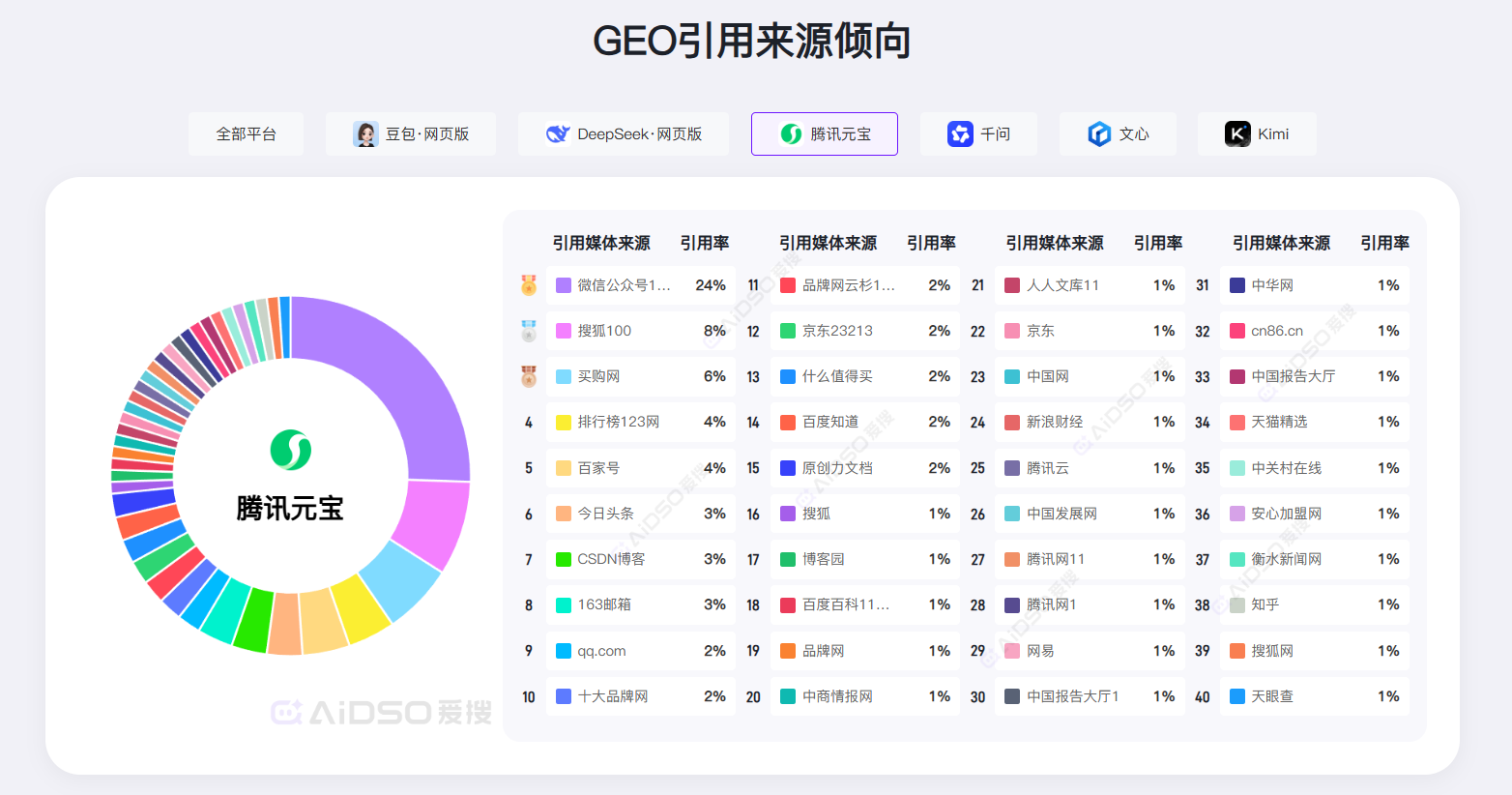Switch to the 全部平台 tab
Viewport: 1512px width, 795px height.
(x=246, y=134)
